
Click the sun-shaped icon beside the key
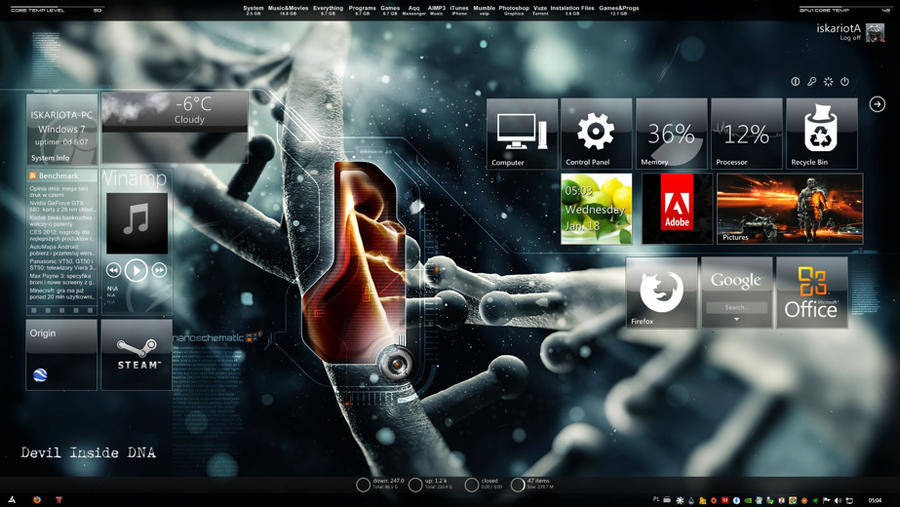tap(828, 82)
